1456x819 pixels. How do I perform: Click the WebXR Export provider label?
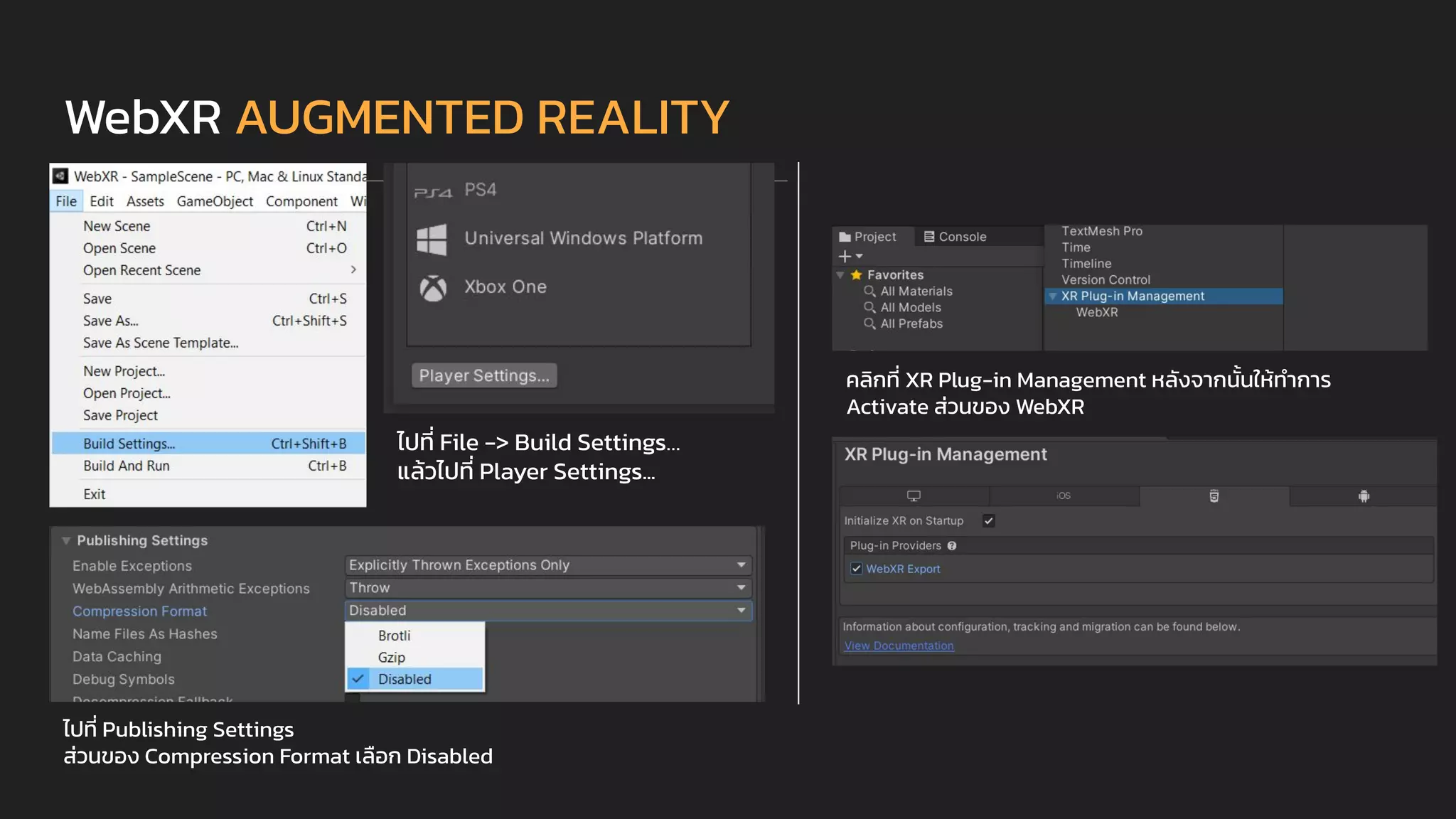point(903,569)
